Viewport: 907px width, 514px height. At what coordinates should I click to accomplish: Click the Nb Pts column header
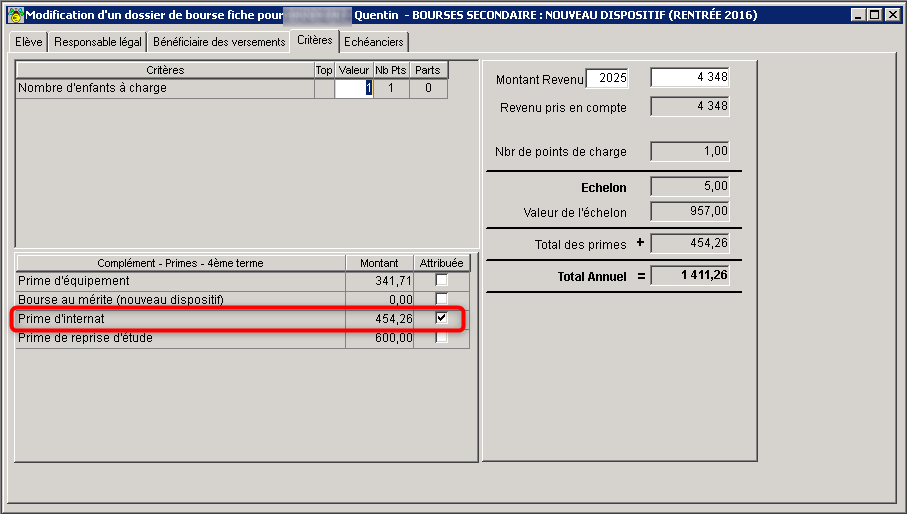(x=391, y=70)
